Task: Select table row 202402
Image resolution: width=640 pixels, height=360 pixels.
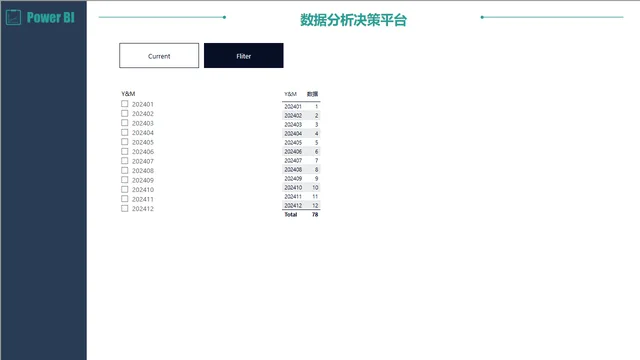Action: pyautogui.click(x=301, y=115)
